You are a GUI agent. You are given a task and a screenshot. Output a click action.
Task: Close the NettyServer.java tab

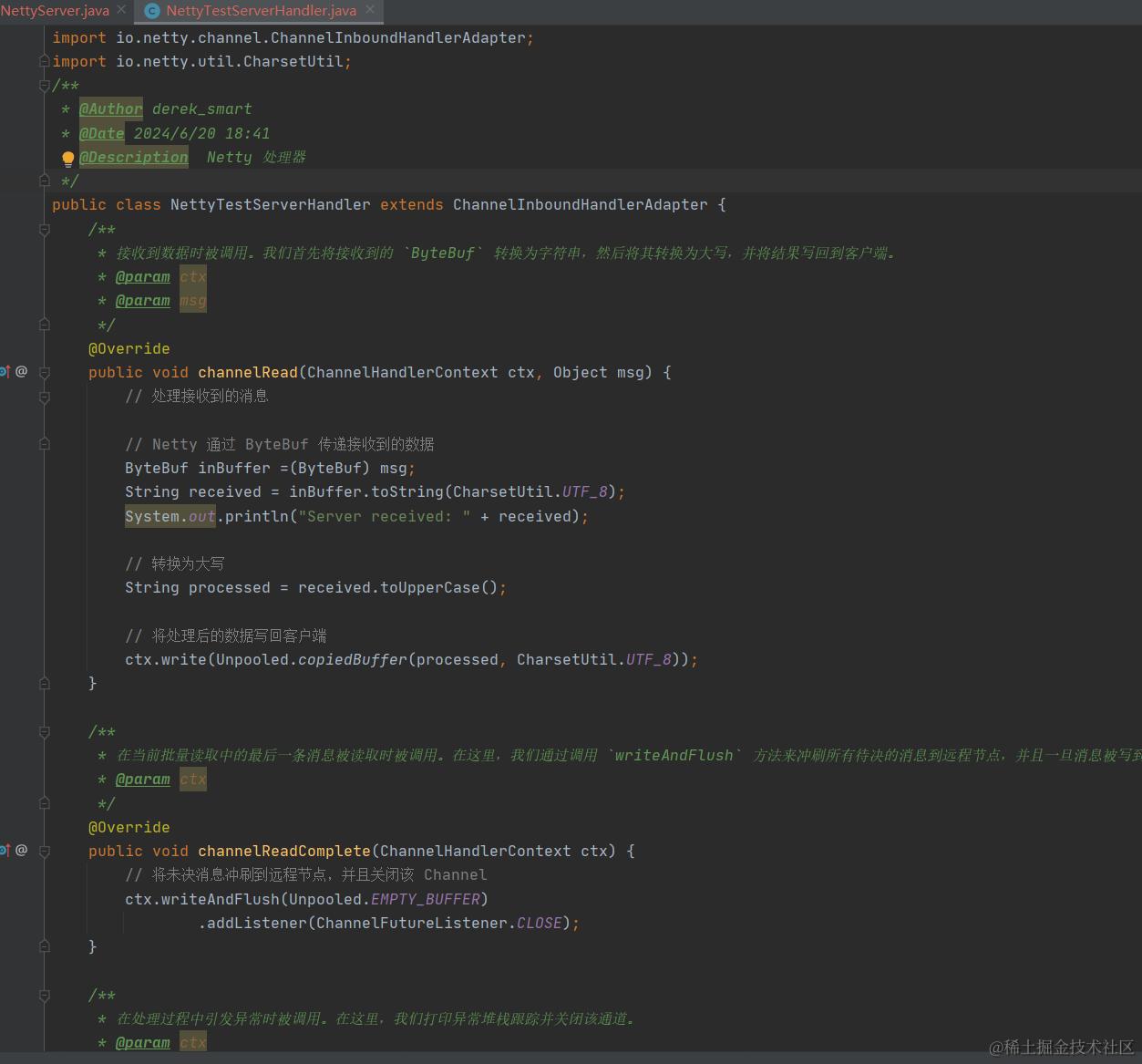pyautogui.click(x=121, y=10)
